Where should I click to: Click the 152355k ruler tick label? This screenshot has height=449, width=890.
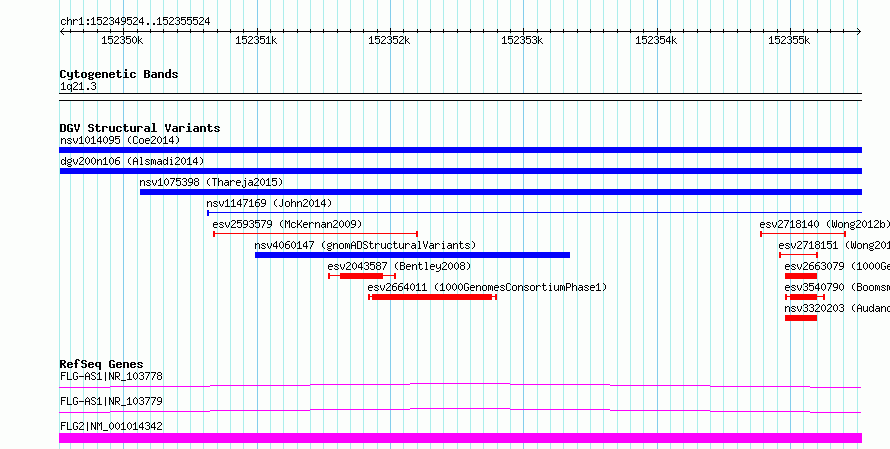point(789,40)
